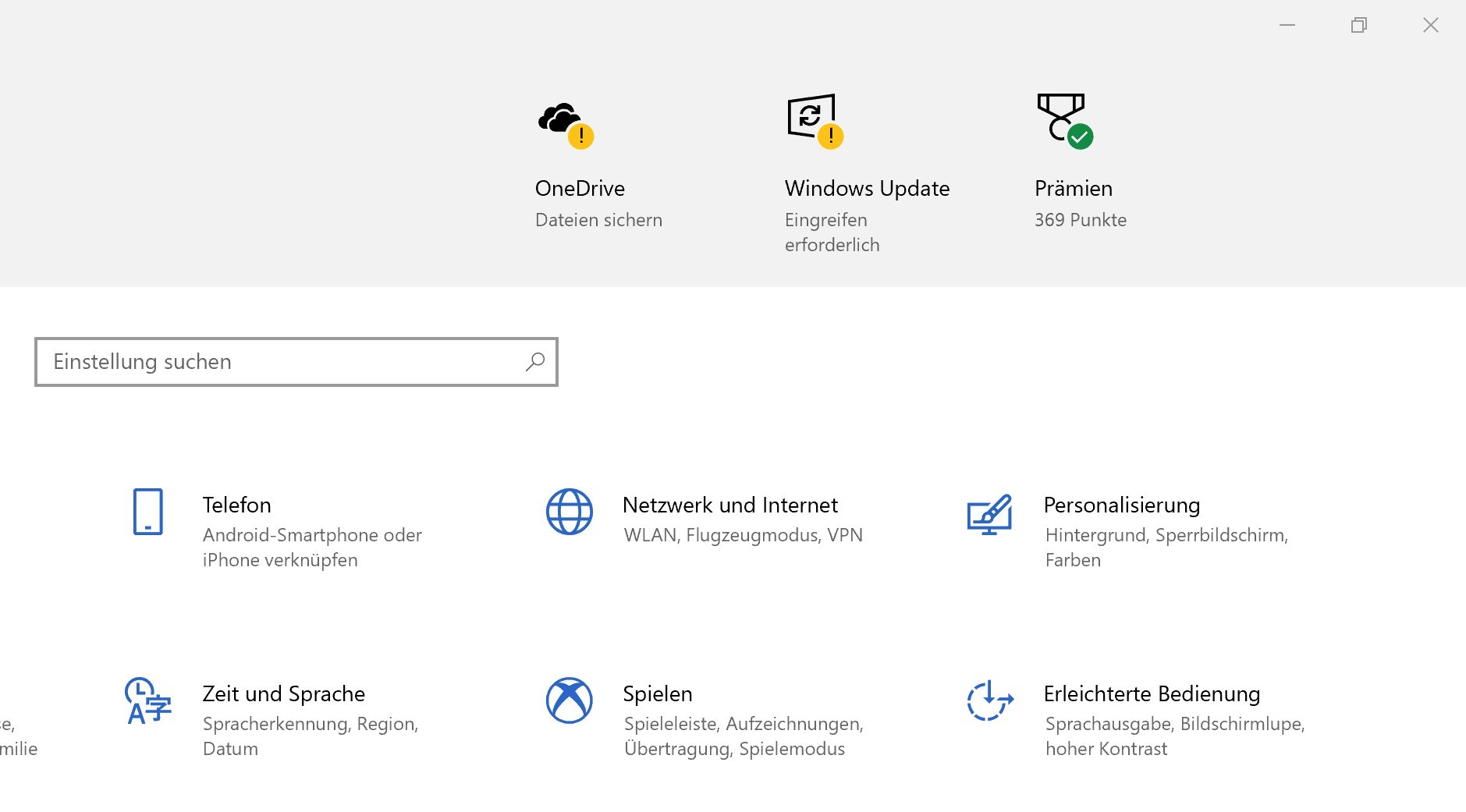Open Windows Update title link
The image size is (1466, 812).
pyautogui.click(x=867, y=189)
